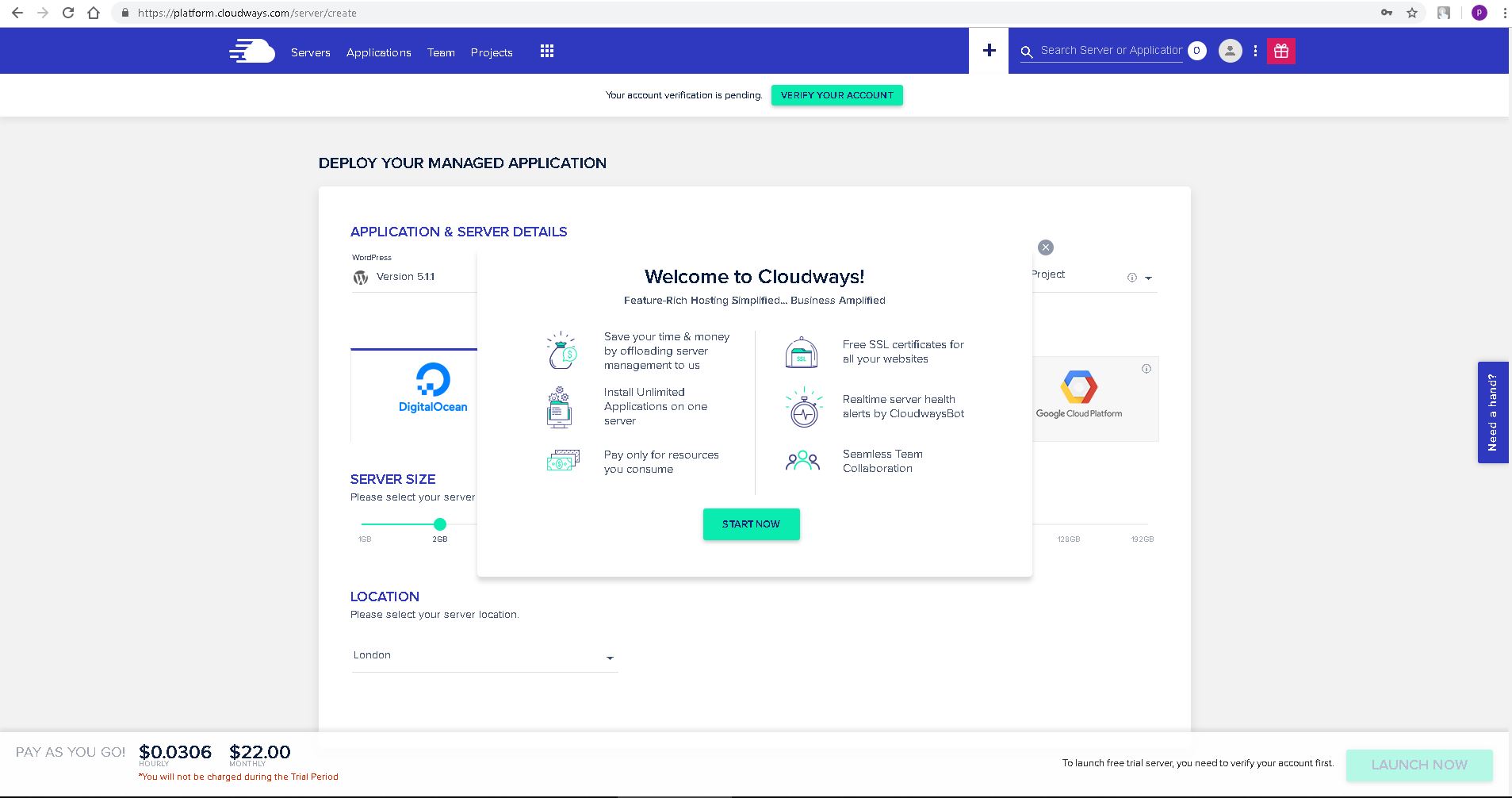This screenshot has width=1512, height=798.
Task: Bookmark this page with the star icon
Action: pos(1412,13)
